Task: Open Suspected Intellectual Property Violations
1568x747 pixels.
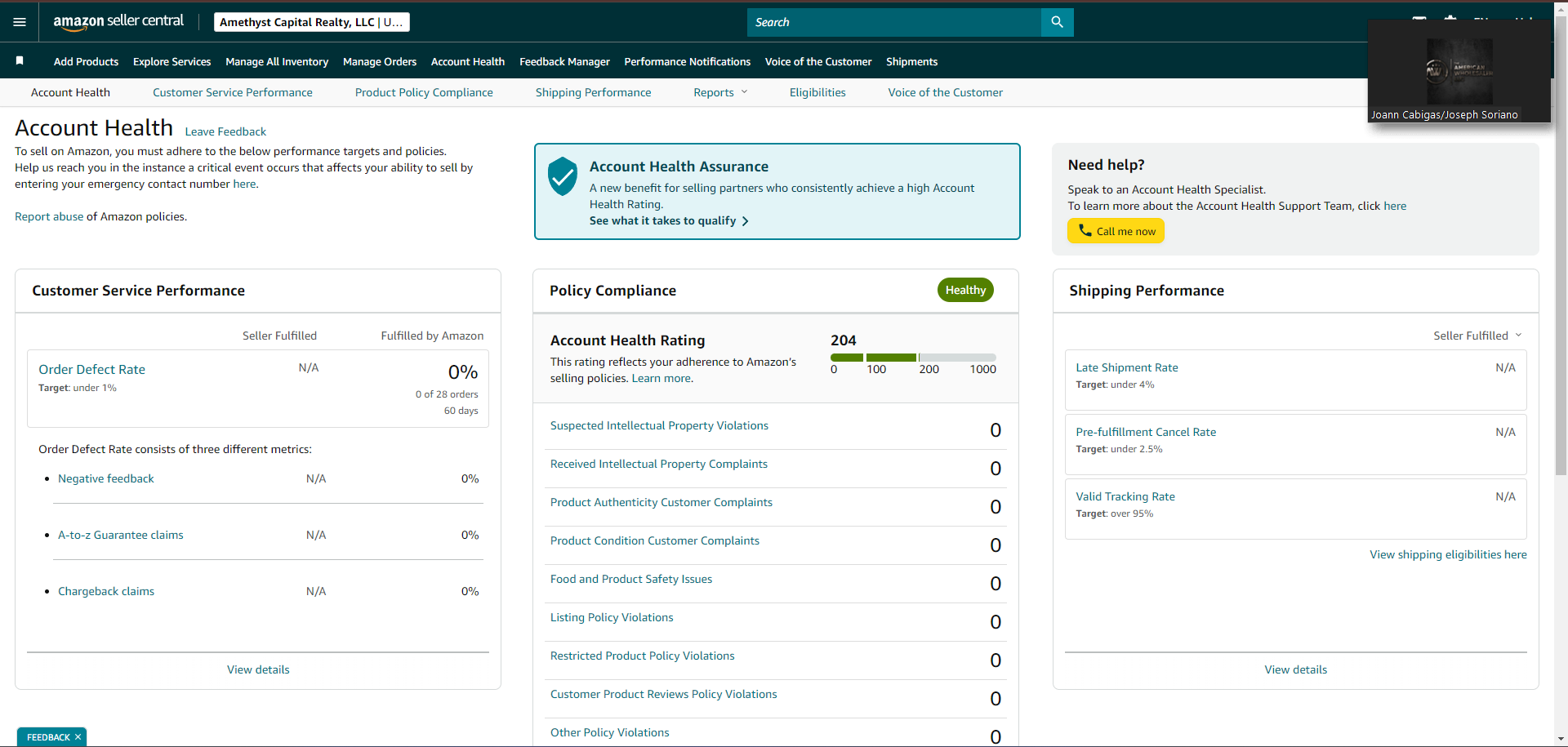Action: (x=659, y=425)
